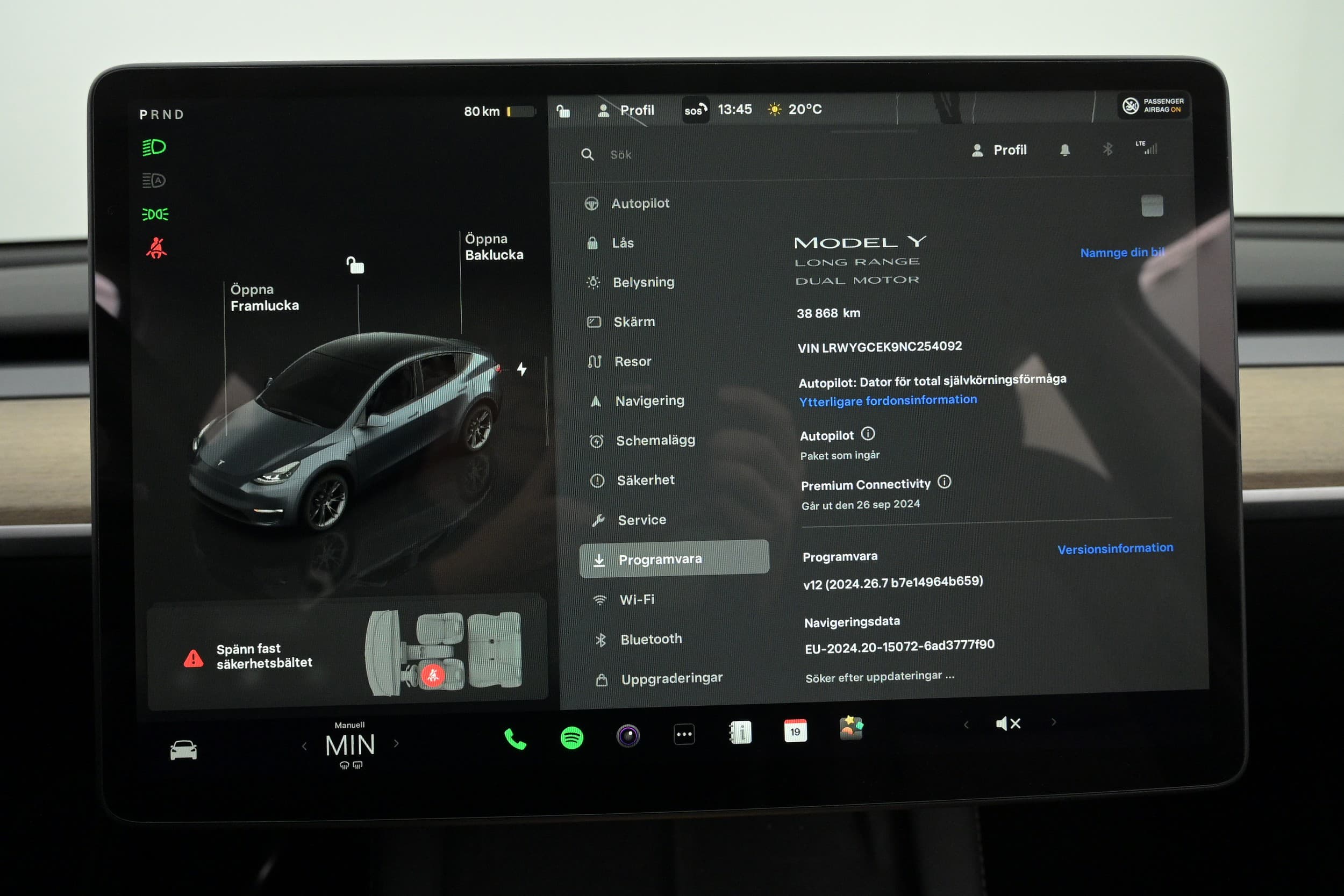Raise volume with right arrow
Viewport: 1344px width, 896px height.
click(1054, 722)
